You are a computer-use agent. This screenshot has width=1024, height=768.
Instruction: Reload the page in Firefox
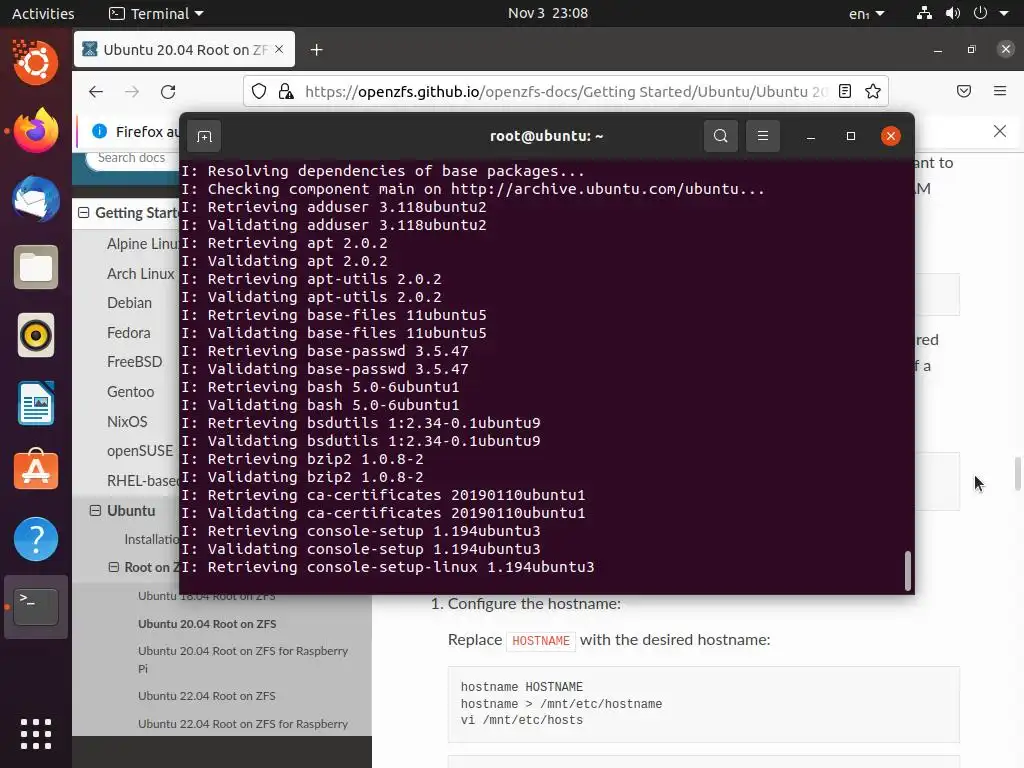(x=168, y=91)
